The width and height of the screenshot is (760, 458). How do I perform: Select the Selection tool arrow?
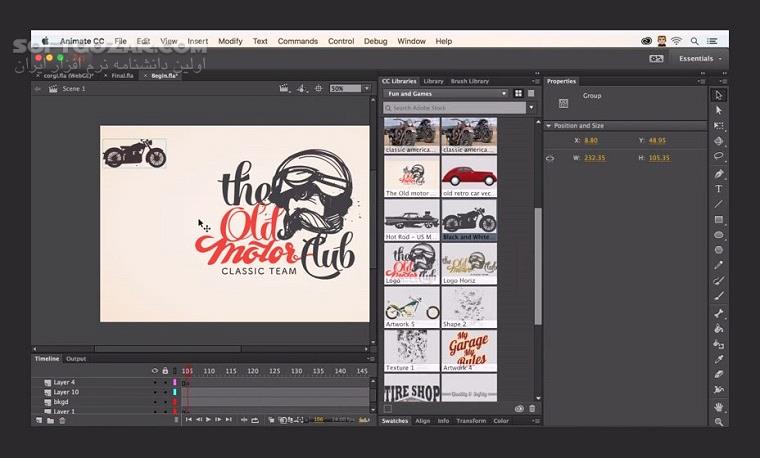tap(719, 95)
